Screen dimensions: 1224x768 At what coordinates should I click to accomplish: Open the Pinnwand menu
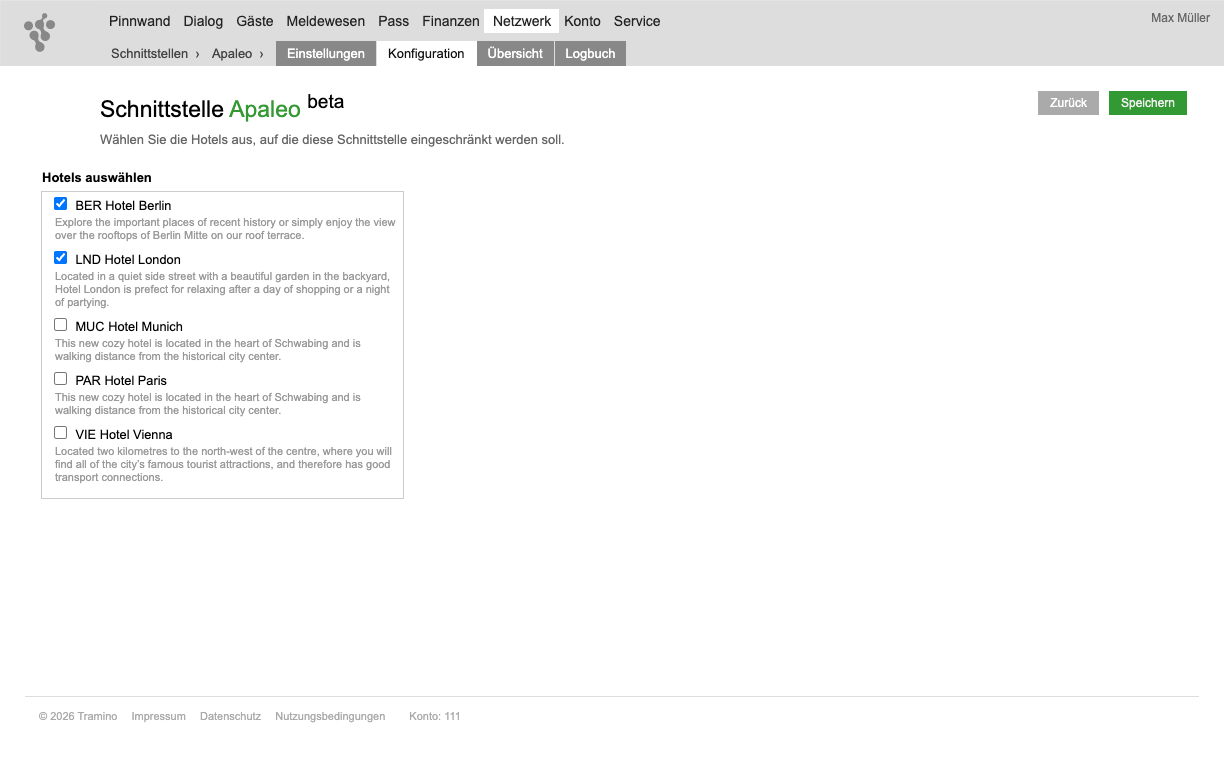140,21
